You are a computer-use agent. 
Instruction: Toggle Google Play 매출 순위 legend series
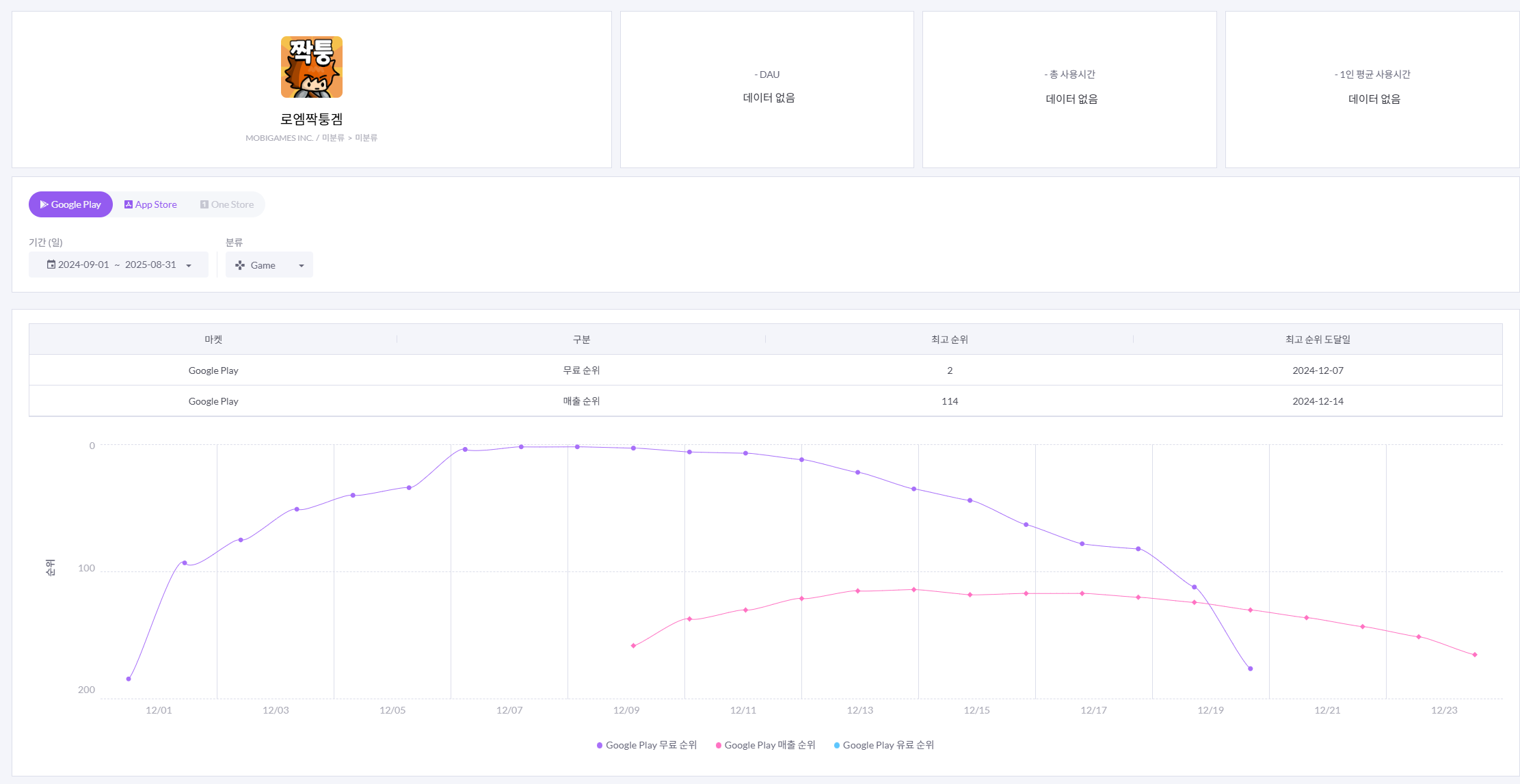pyautogui.click(x=766, y=745)
